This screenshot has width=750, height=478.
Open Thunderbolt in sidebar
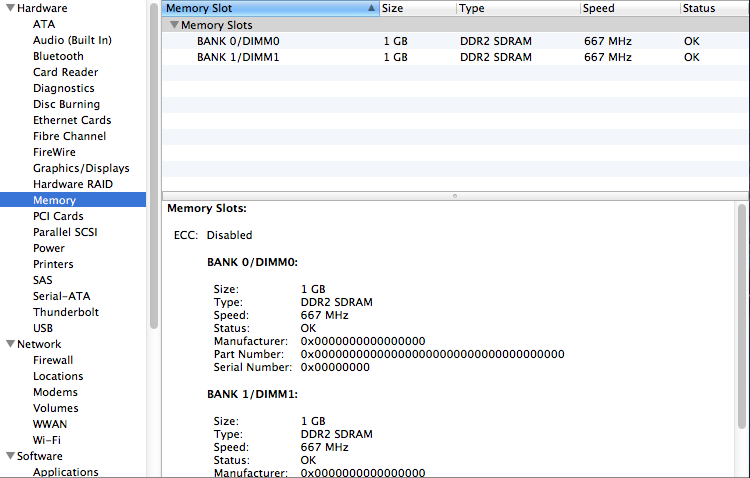(66, 312)
